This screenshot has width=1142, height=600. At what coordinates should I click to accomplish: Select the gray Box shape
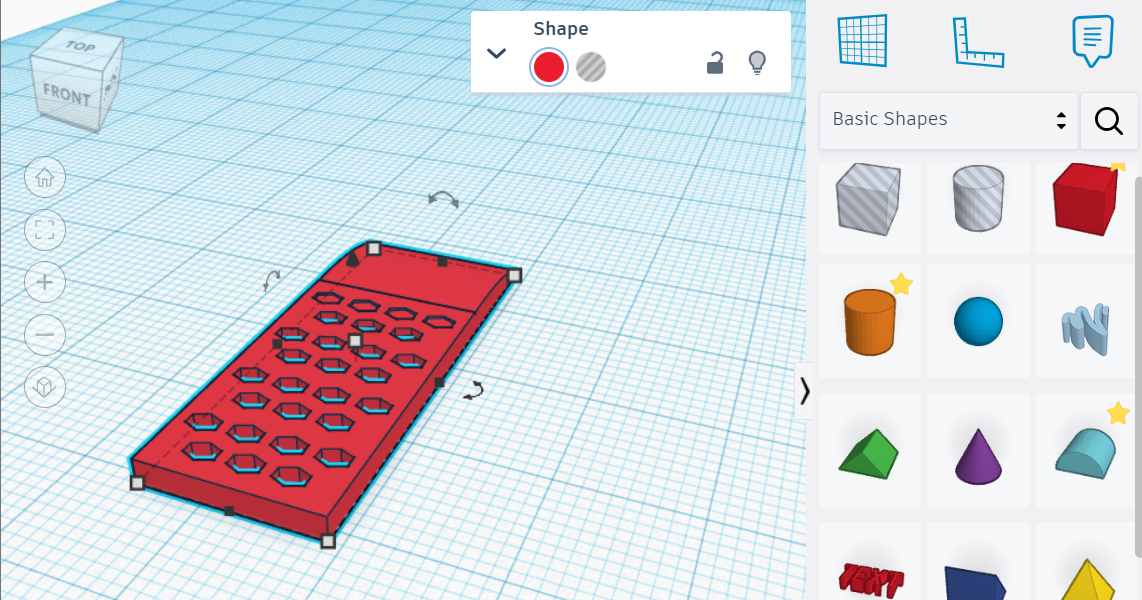click(868, 199)
